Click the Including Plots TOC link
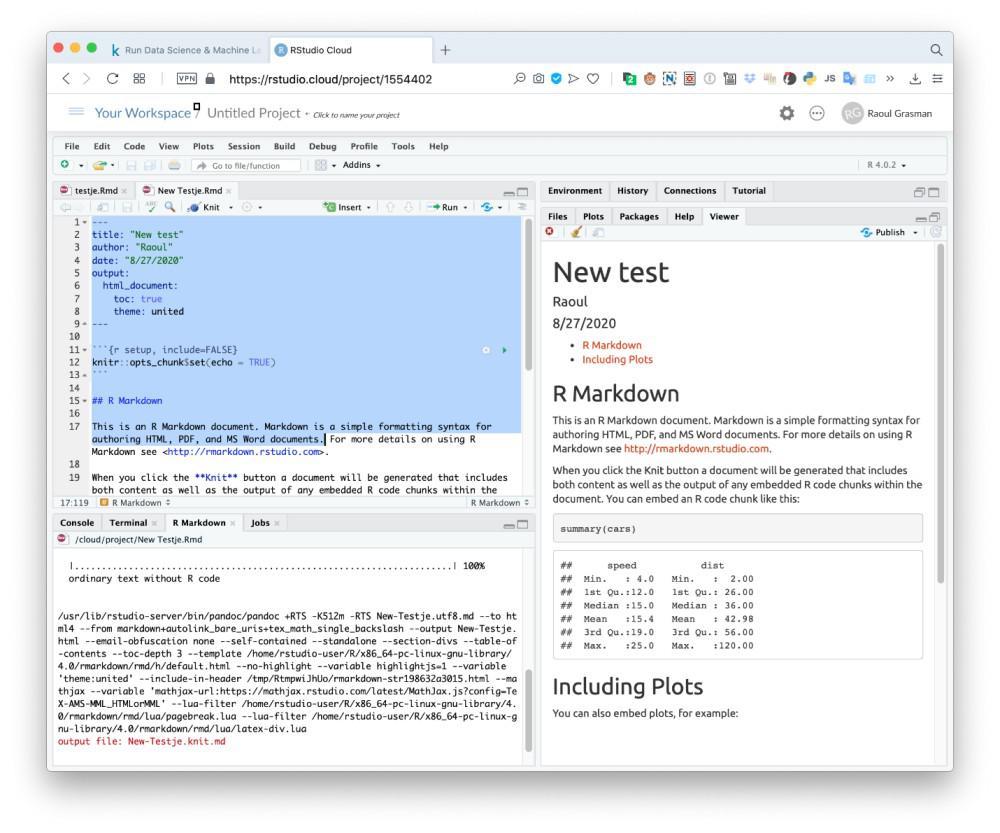 tap(617, 360)
